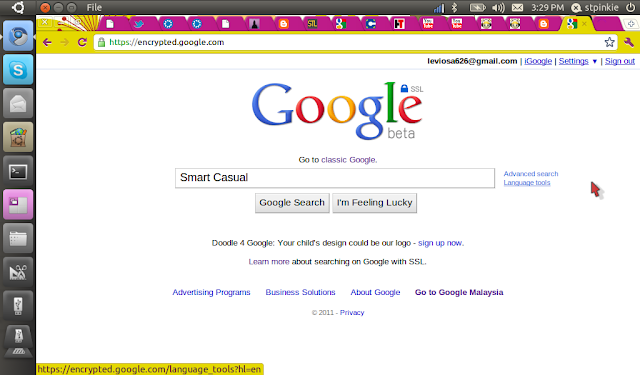Click Go to Google Malaysia link
The width and height of the screenshot is (640, 375).
click(x=459, y=293)
